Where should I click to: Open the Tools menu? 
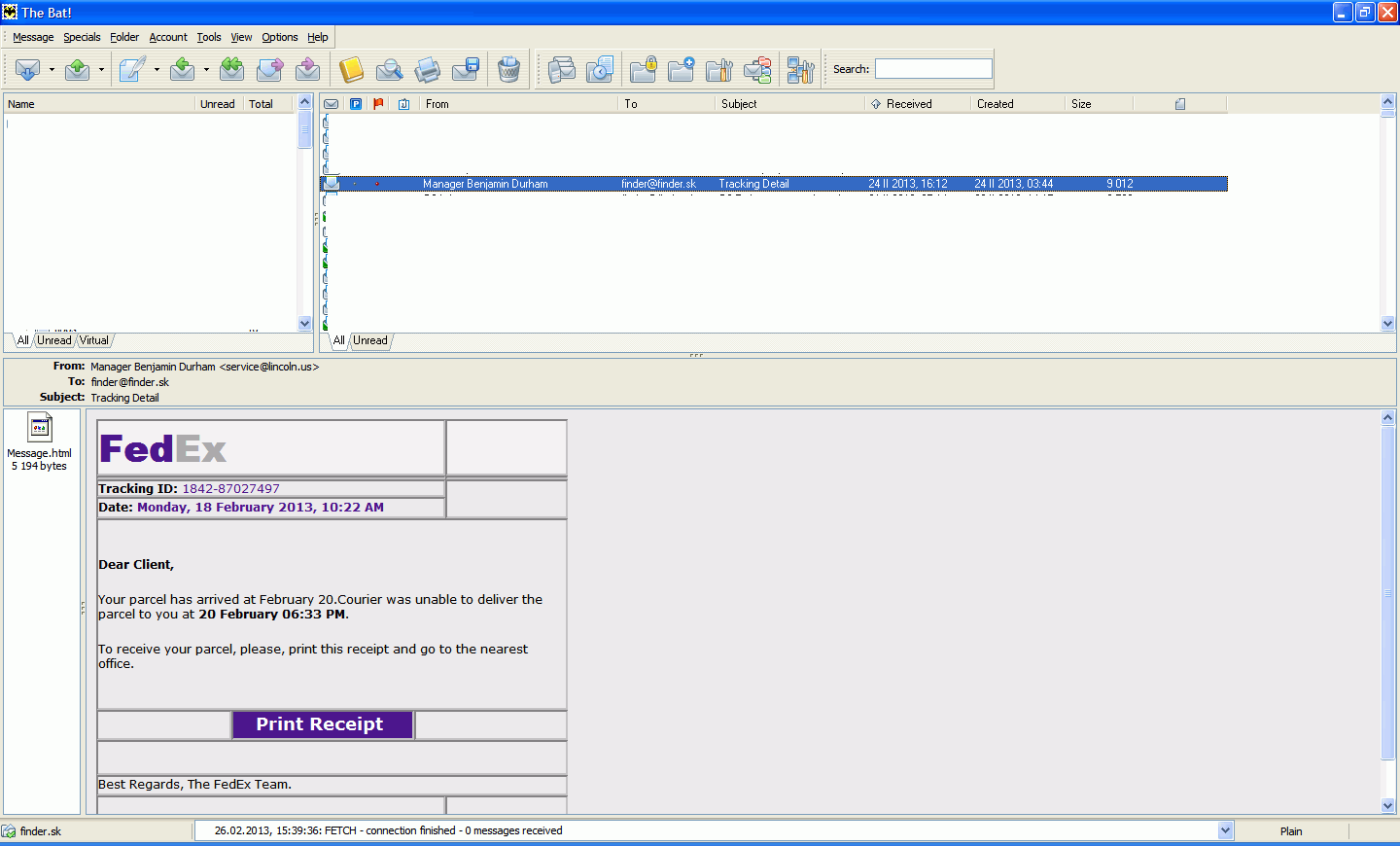[209, 37]
